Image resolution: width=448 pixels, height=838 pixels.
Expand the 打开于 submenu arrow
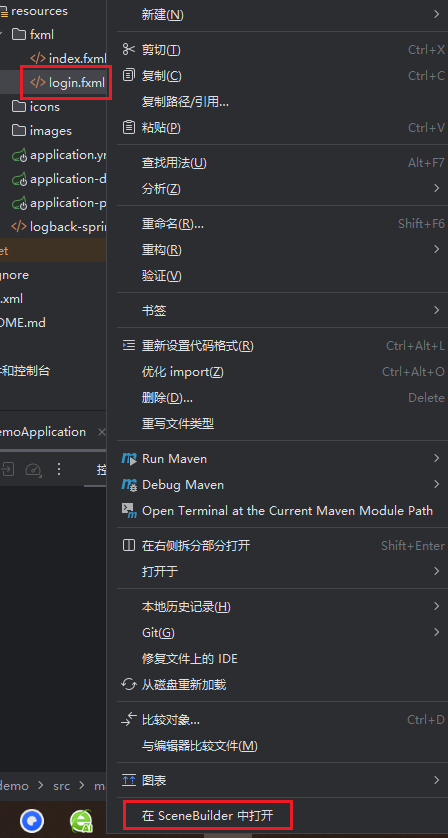(x=437, y=571)
